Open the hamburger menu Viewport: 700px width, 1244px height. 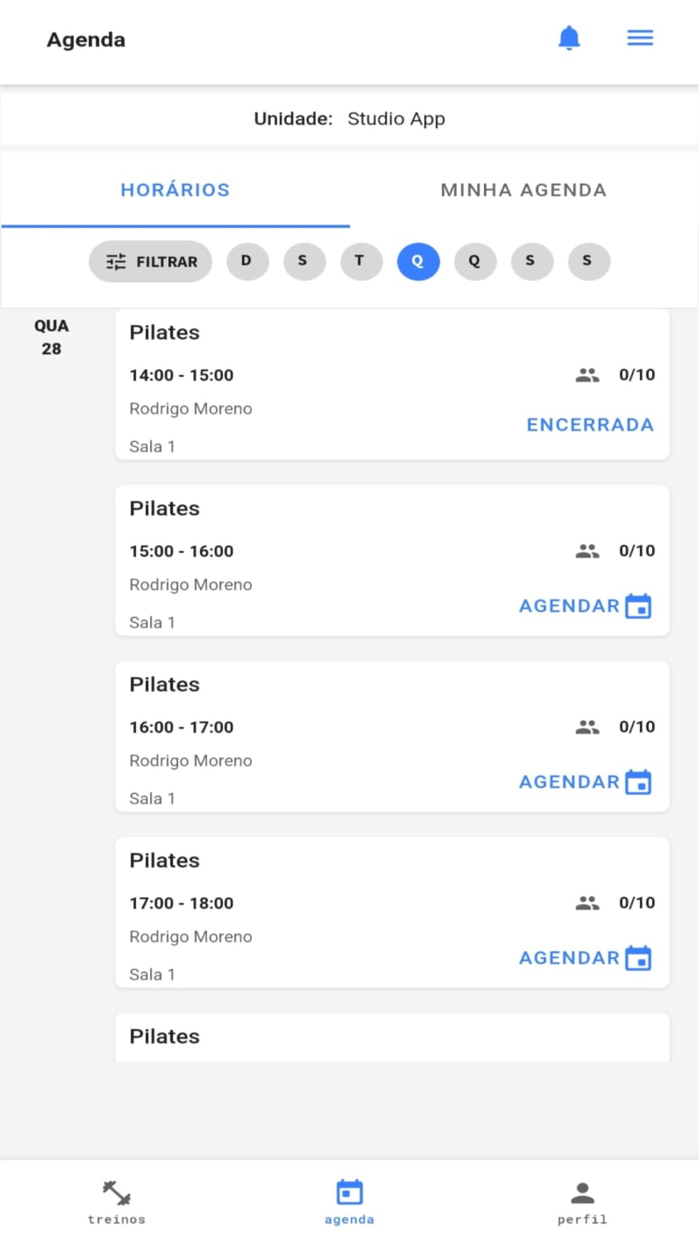pyautogui.click(x=639, y=37)
